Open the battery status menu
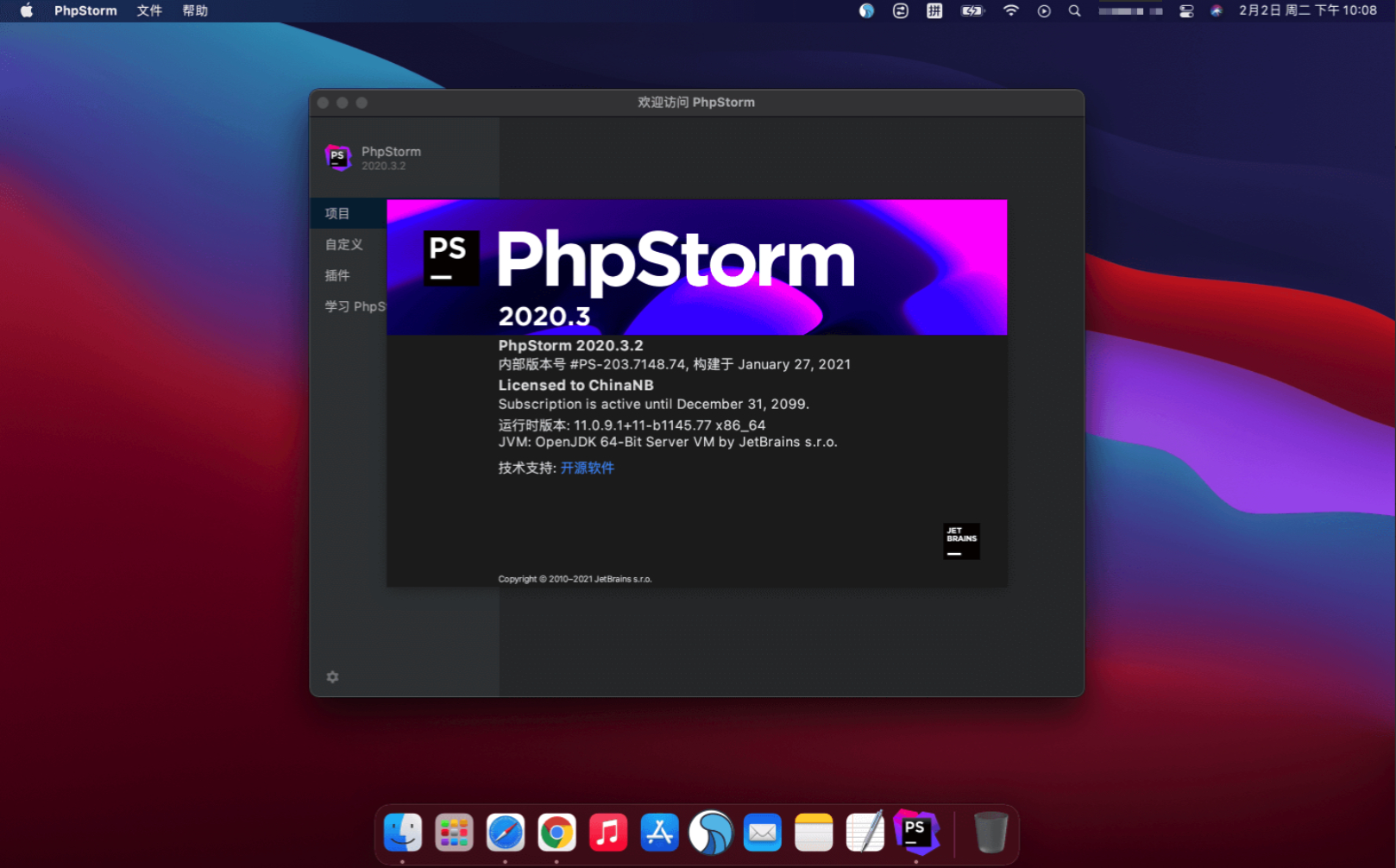The width and height of the screenshot is (1396, 868). click(x=972, y=11)
